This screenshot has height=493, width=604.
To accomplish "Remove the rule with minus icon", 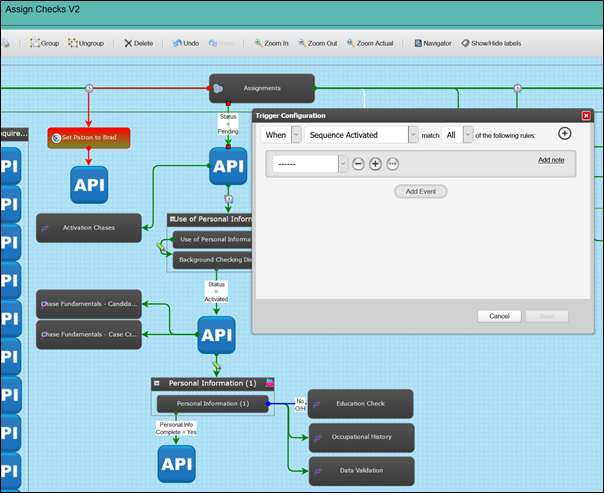I will click(x=358, y=164).
